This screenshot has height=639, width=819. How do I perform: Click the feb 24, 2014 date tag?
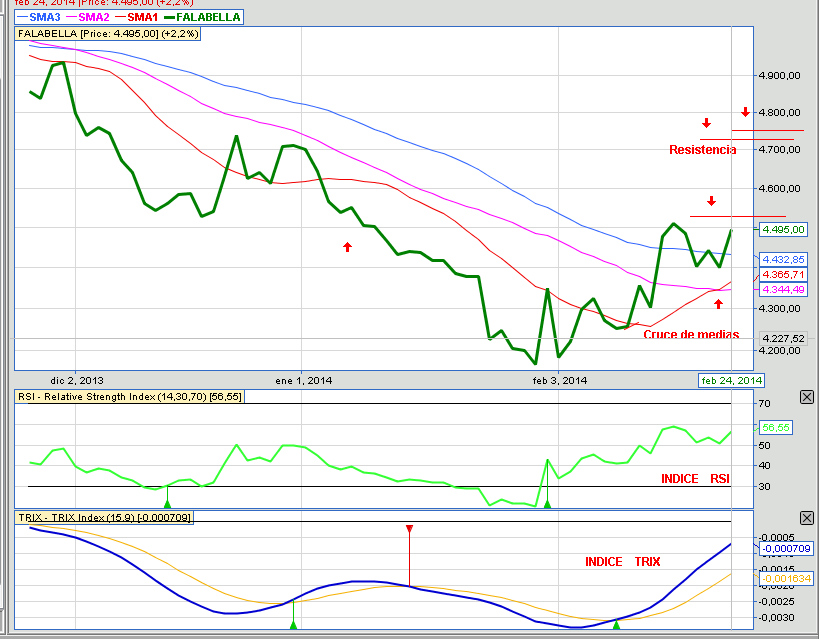tap(731, 380)
